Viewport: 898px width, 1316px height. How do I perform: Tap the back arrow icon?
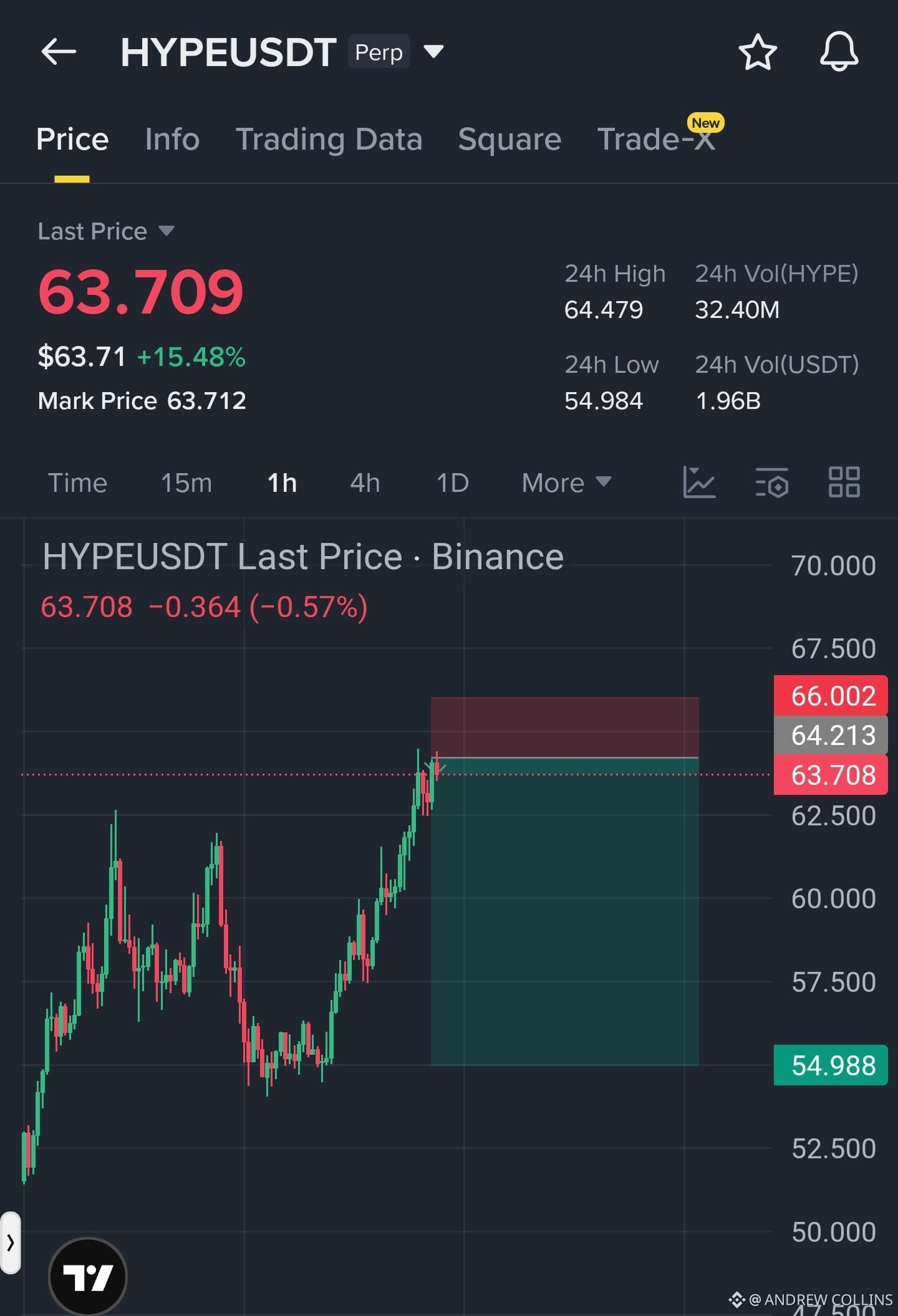point(59,52)
